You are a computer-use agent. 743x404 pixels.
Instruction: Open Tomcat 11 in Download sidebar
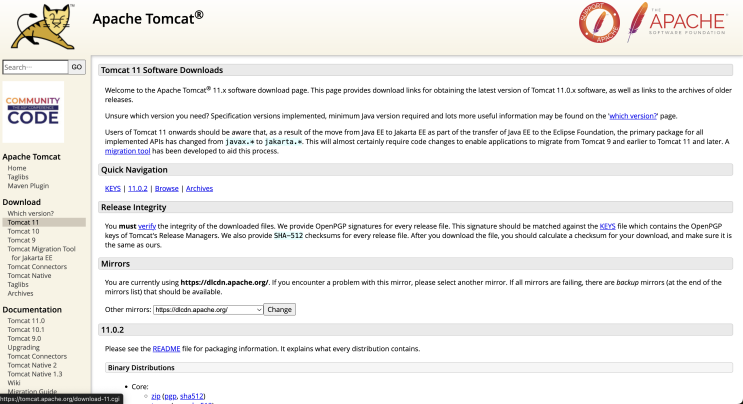23,222
